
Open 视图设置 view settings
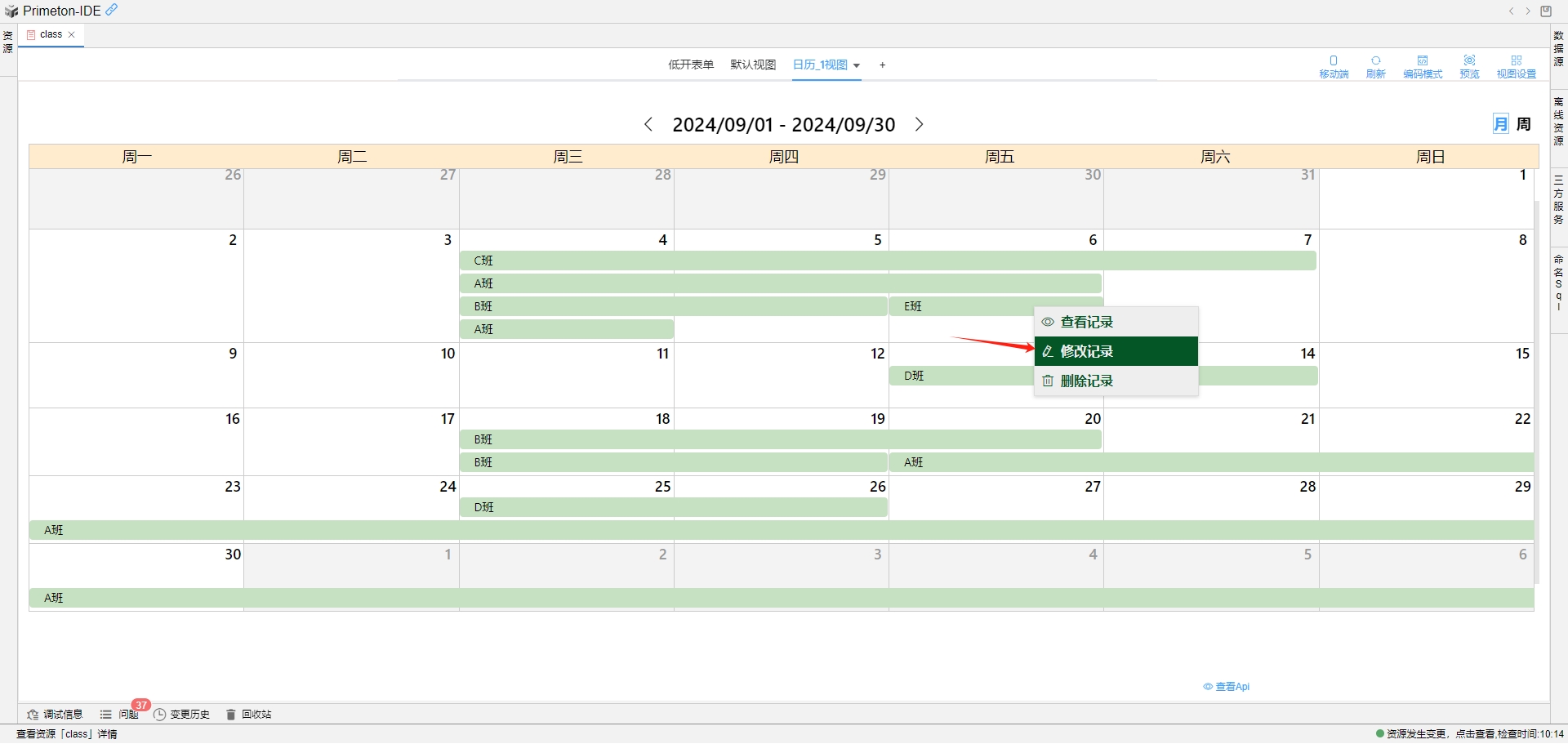(x=1517, y=65)
